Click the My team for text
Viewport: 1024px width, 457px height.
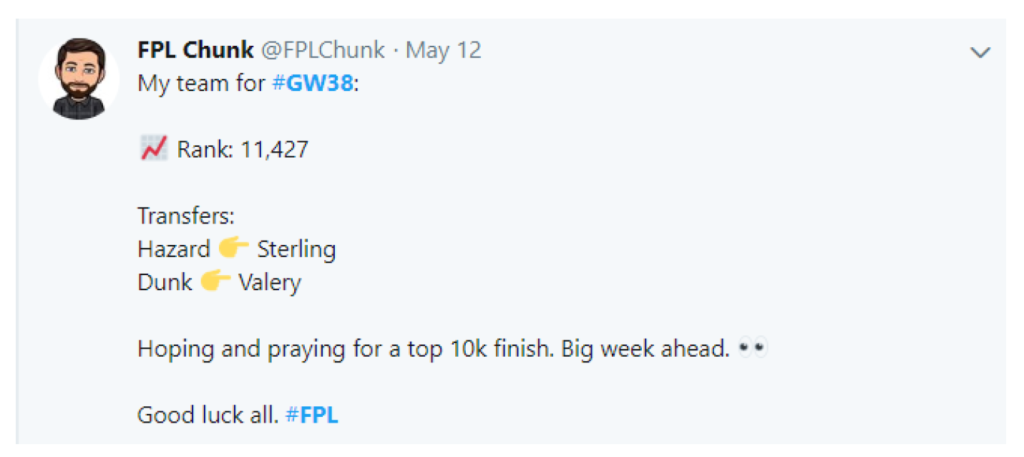tap(201, 86)
